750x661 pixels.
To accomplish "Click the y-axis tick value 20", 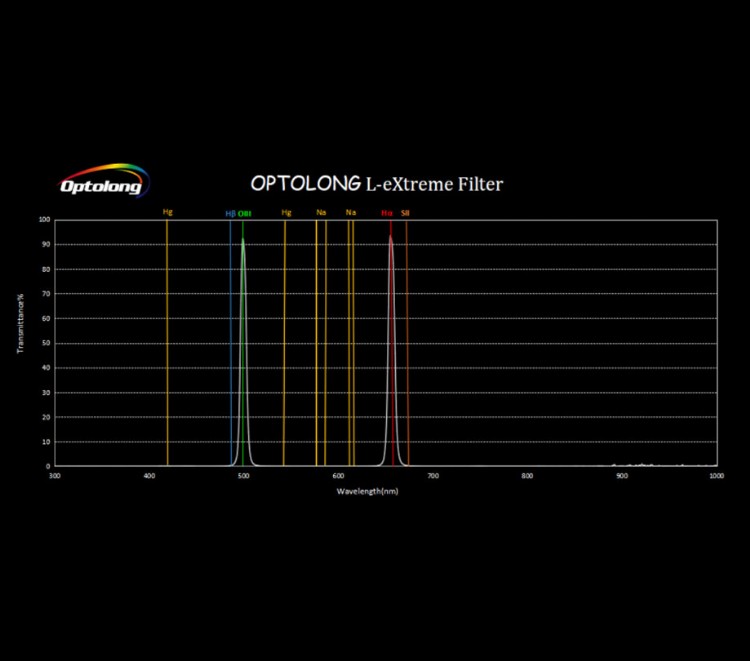I will click(46, 417).
